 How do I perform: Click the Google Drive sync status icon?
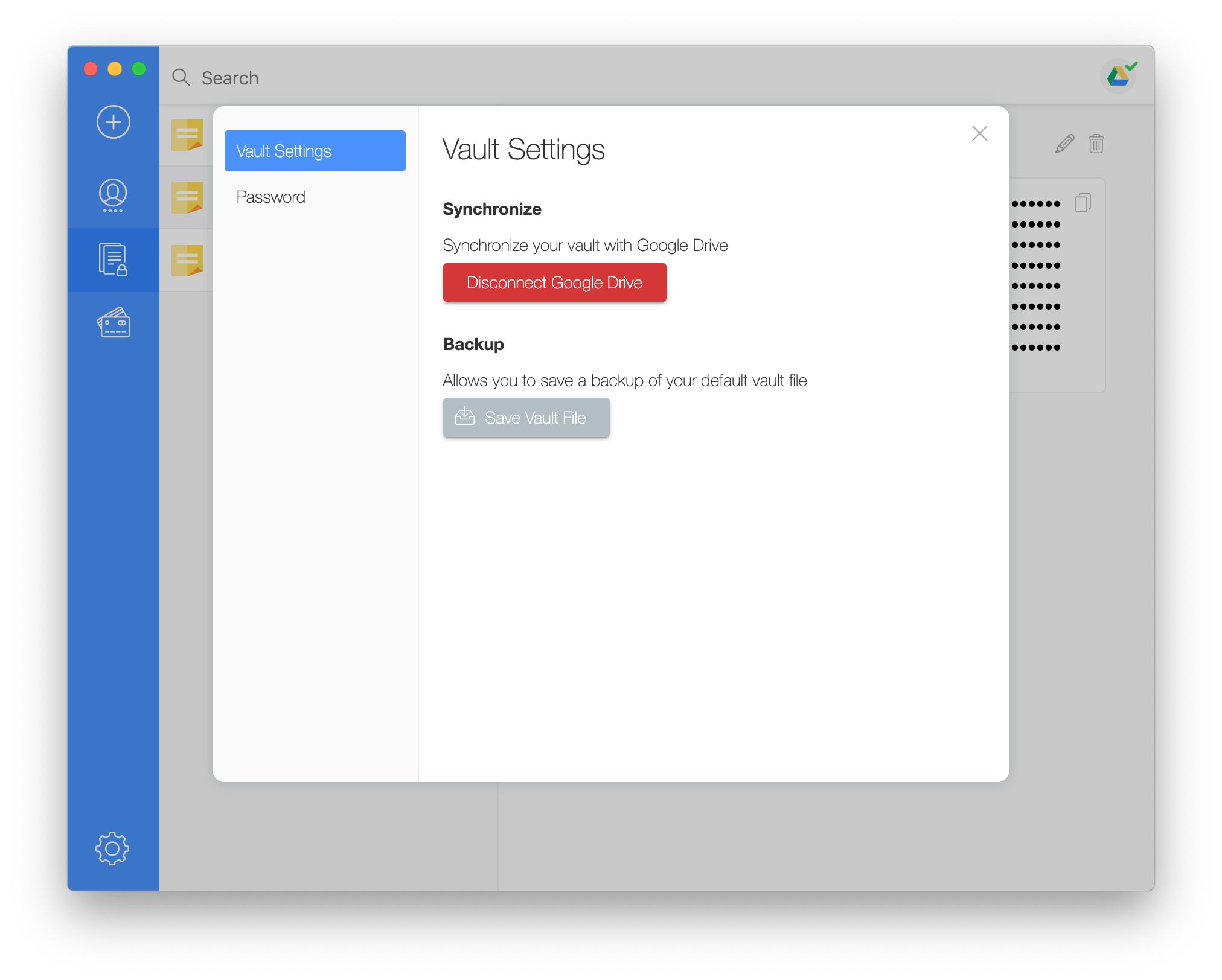[x=1119, y=76]
